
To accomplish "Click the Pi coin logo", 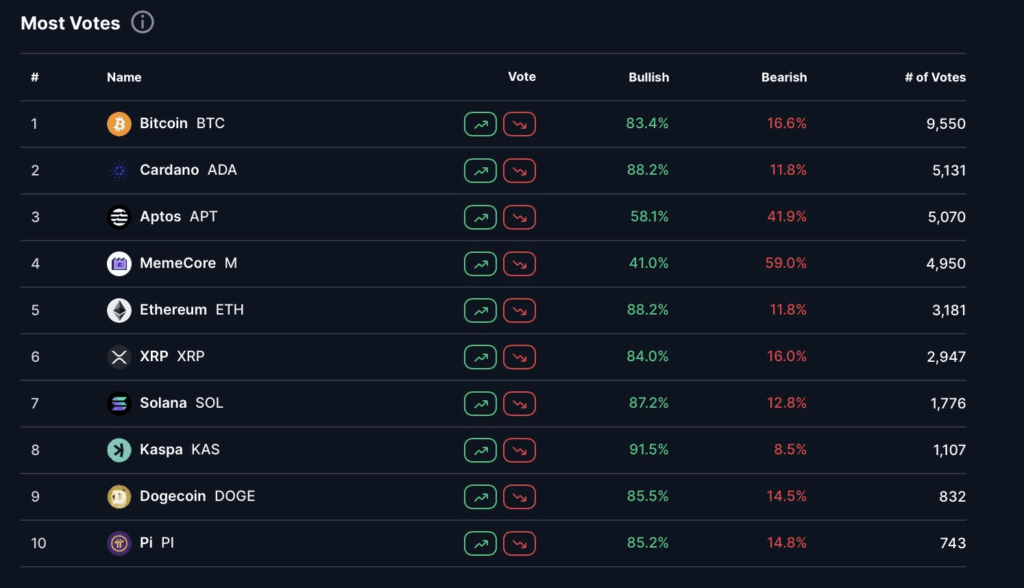I will (119, 544).
